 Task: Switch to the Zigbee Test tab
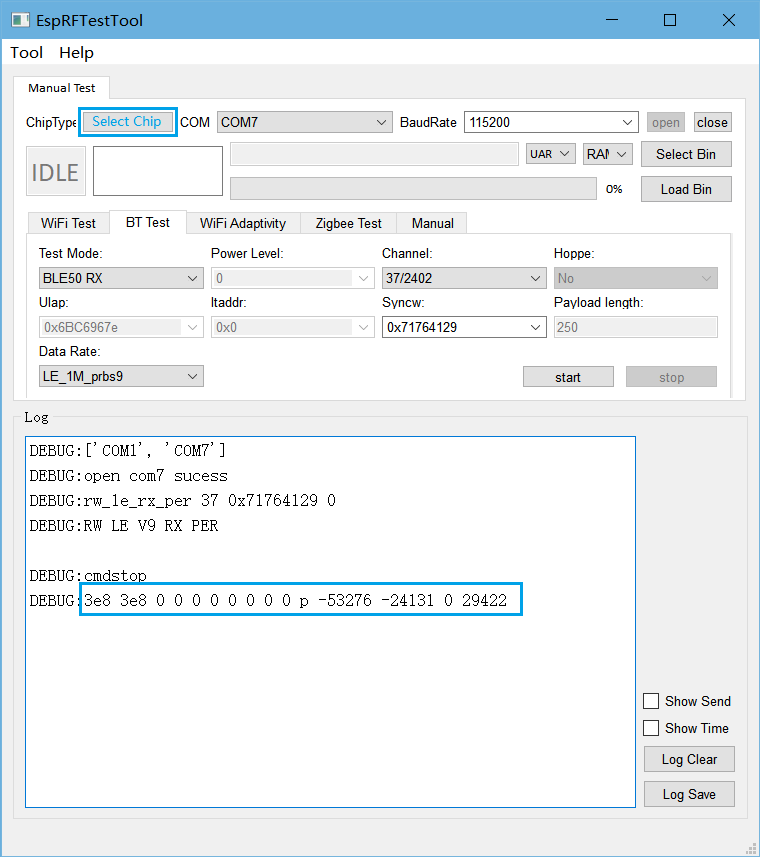pos(348,223)
